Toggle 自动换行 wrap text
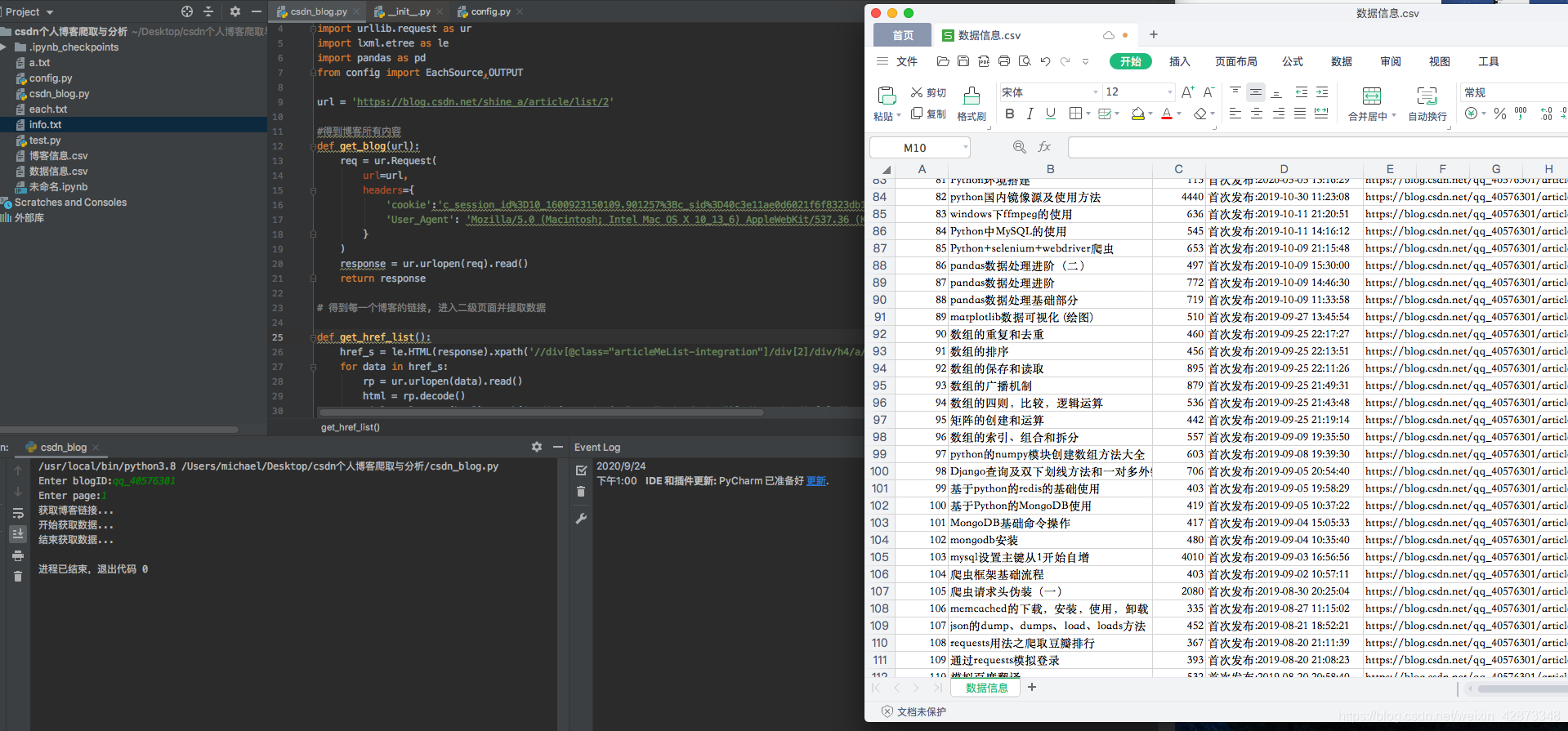The width and height of the screenshot is (1568, 731). point(1427,105)
